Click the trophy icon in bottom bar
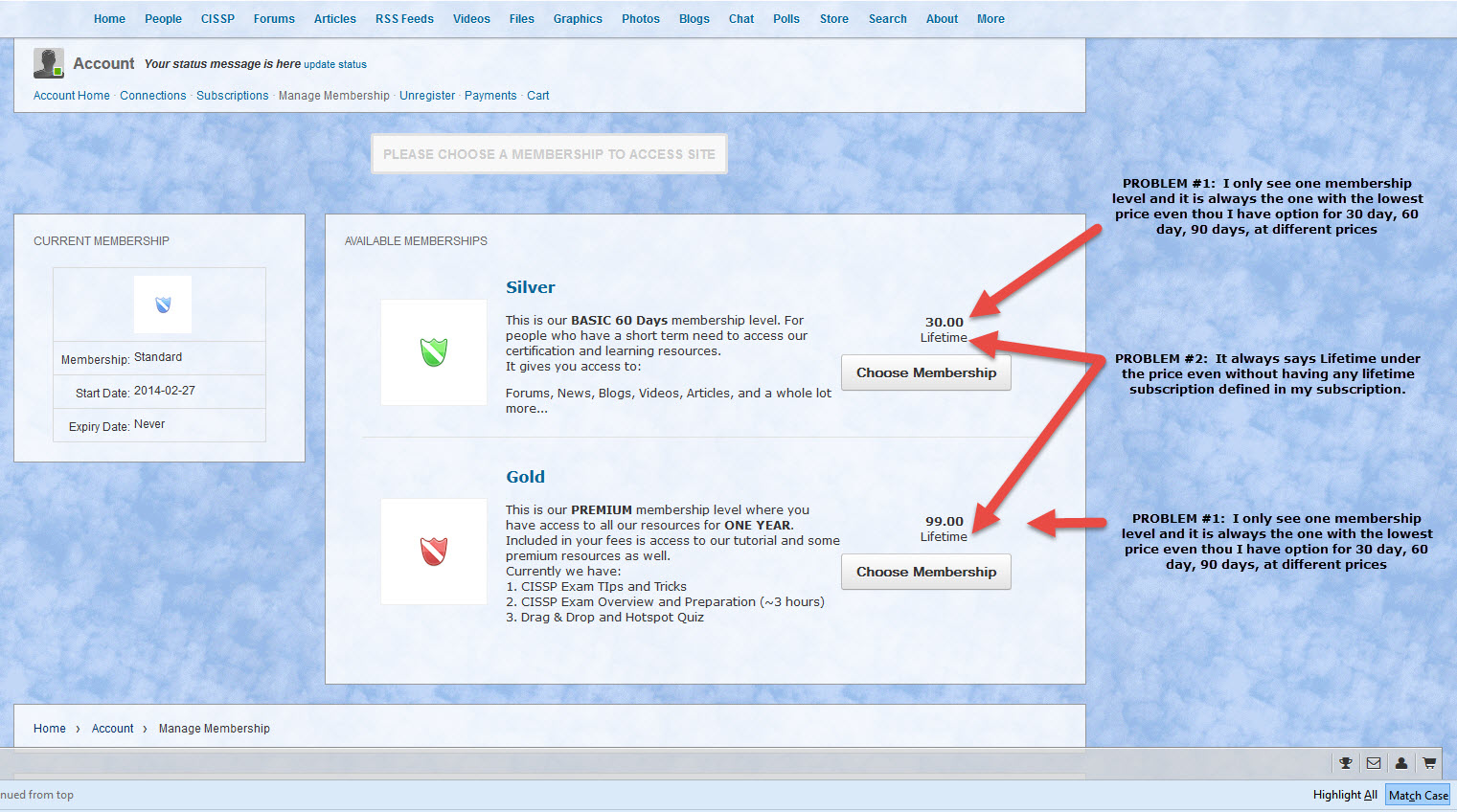Screen dimensions: 1457x812 [x=1346, y=763]
